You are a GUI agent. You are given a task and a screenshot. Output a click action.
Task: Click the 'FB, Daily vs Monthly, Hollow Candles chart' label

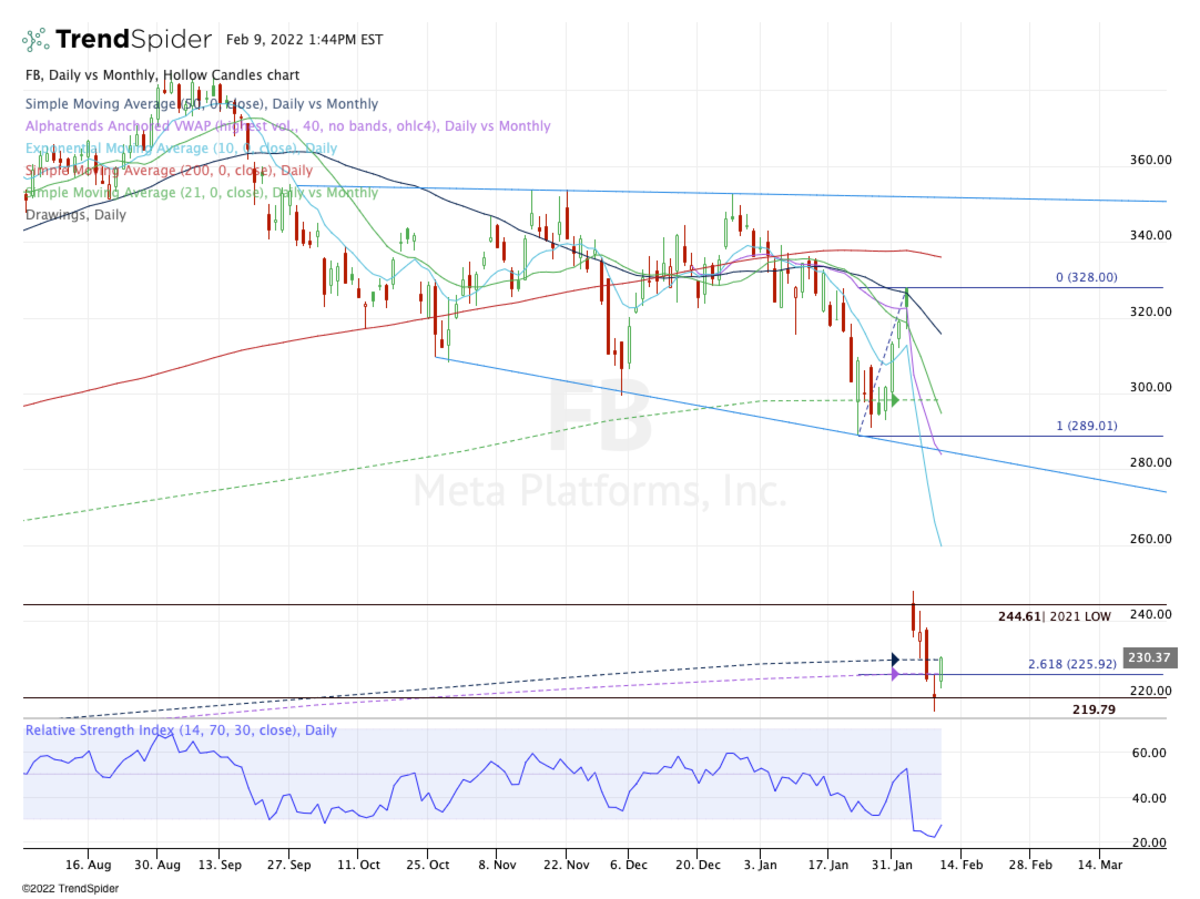click(162, 75)
